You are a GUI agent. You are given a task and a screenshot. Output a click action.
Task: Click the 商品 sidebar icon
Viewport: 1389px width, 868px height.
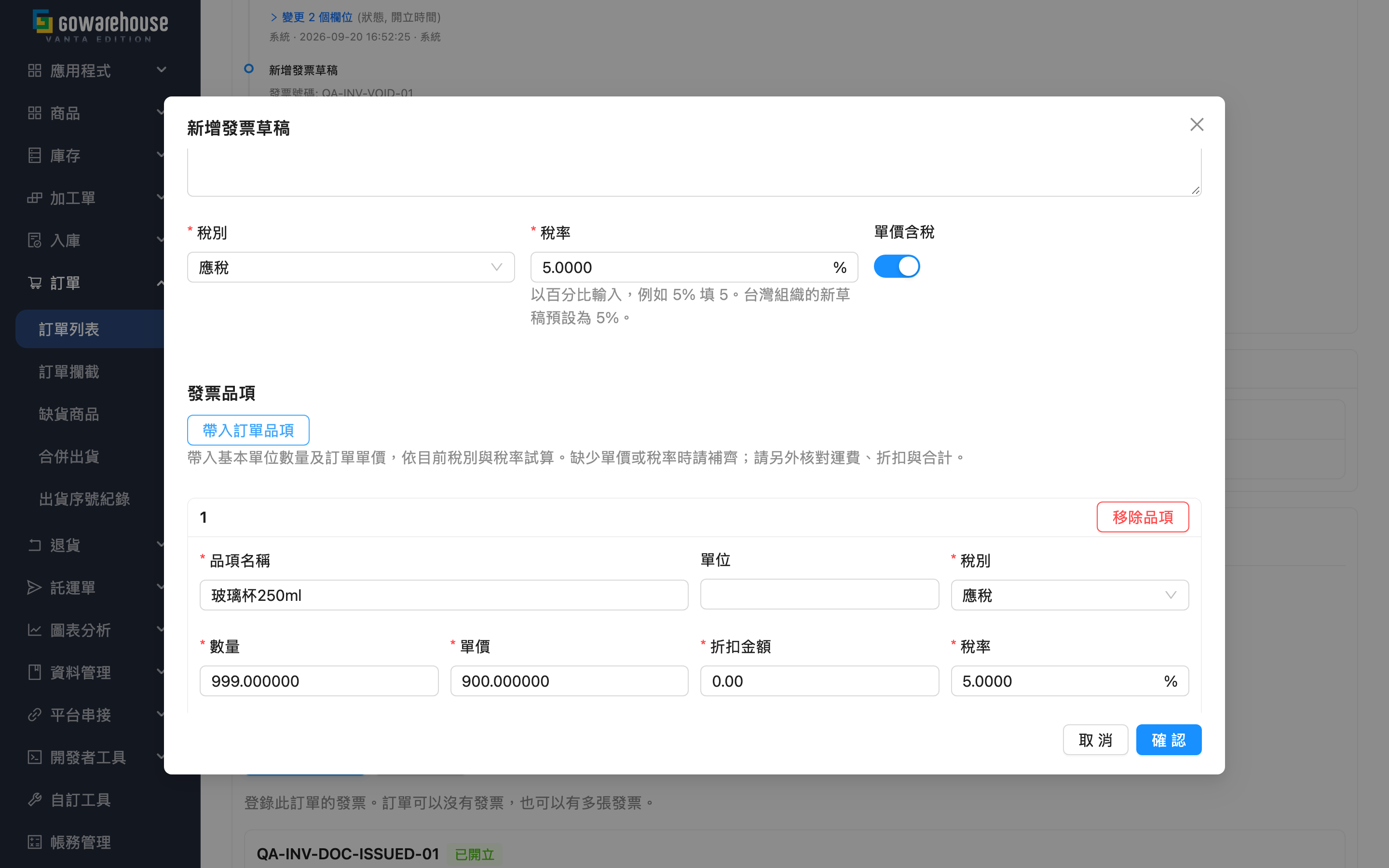click(34, 112)
